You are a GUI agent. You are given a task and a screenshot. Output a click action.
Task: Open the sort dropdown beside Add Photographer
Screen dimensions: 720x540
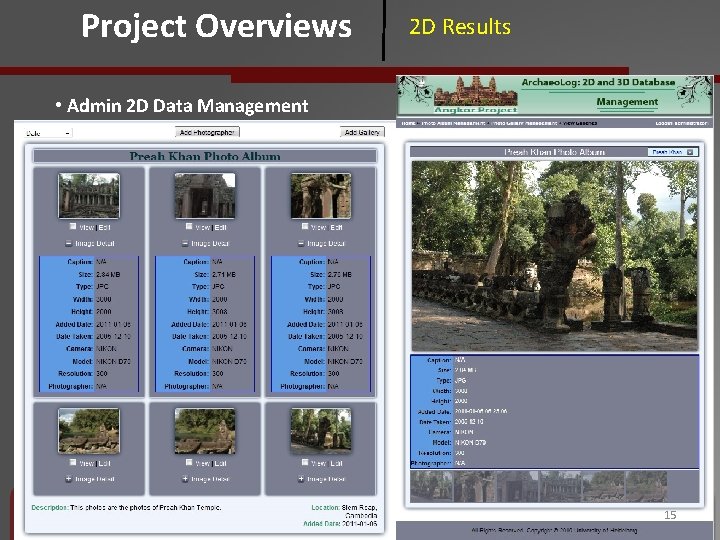[x=48, y=133]
